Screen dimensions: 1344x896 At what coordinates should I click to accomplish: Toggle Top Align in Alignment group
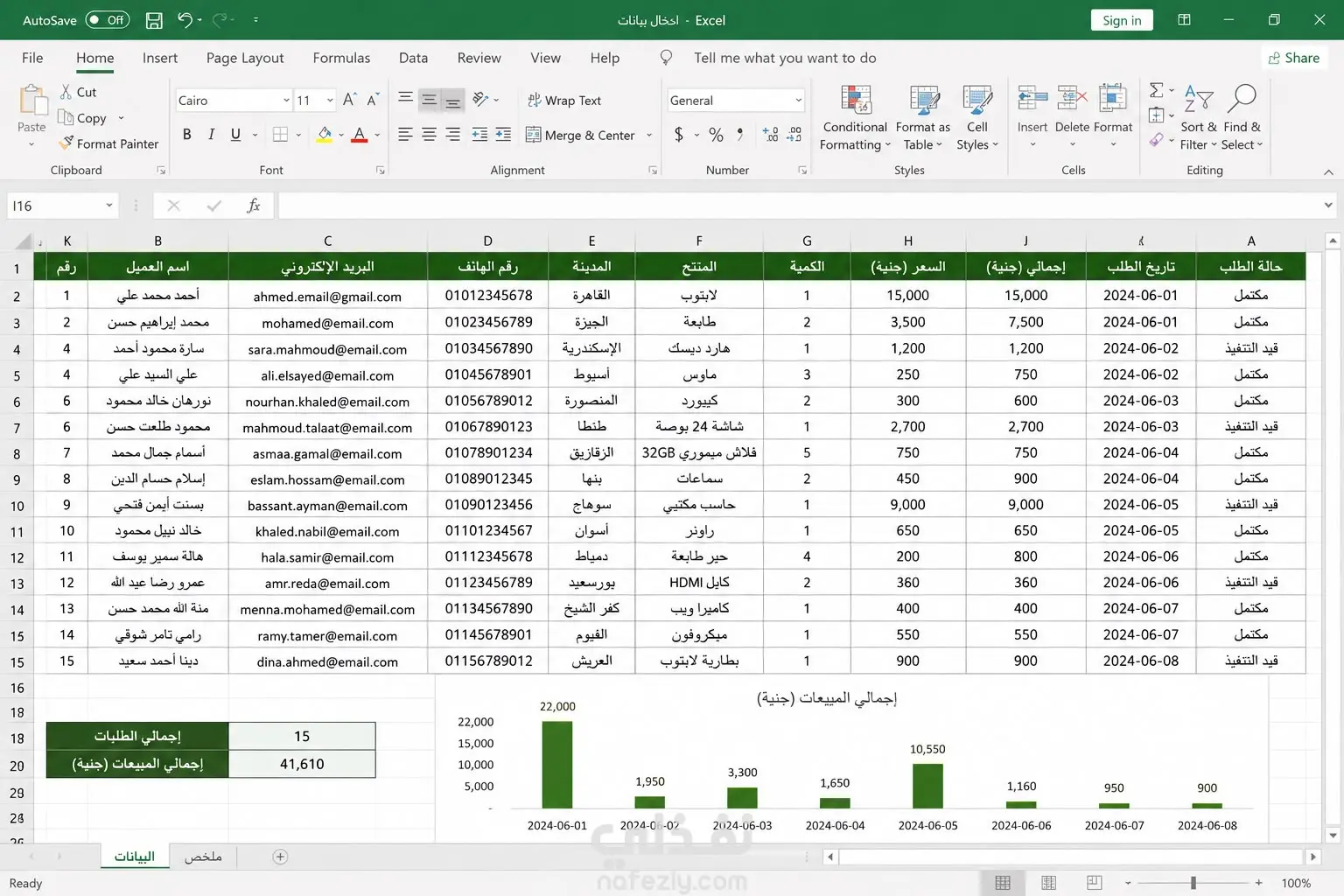tap(405, 99)
